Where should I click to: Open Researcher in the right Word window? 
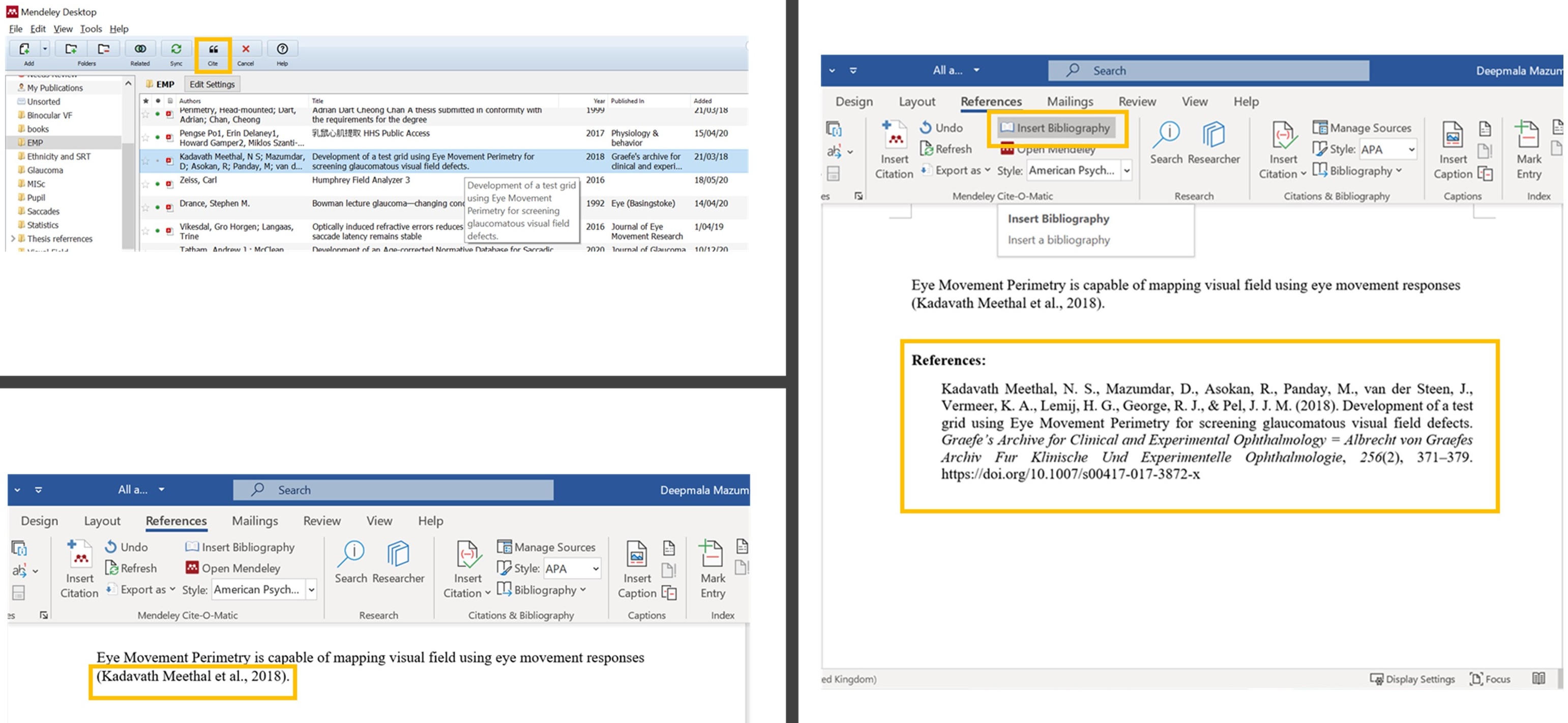(1214, 142)
